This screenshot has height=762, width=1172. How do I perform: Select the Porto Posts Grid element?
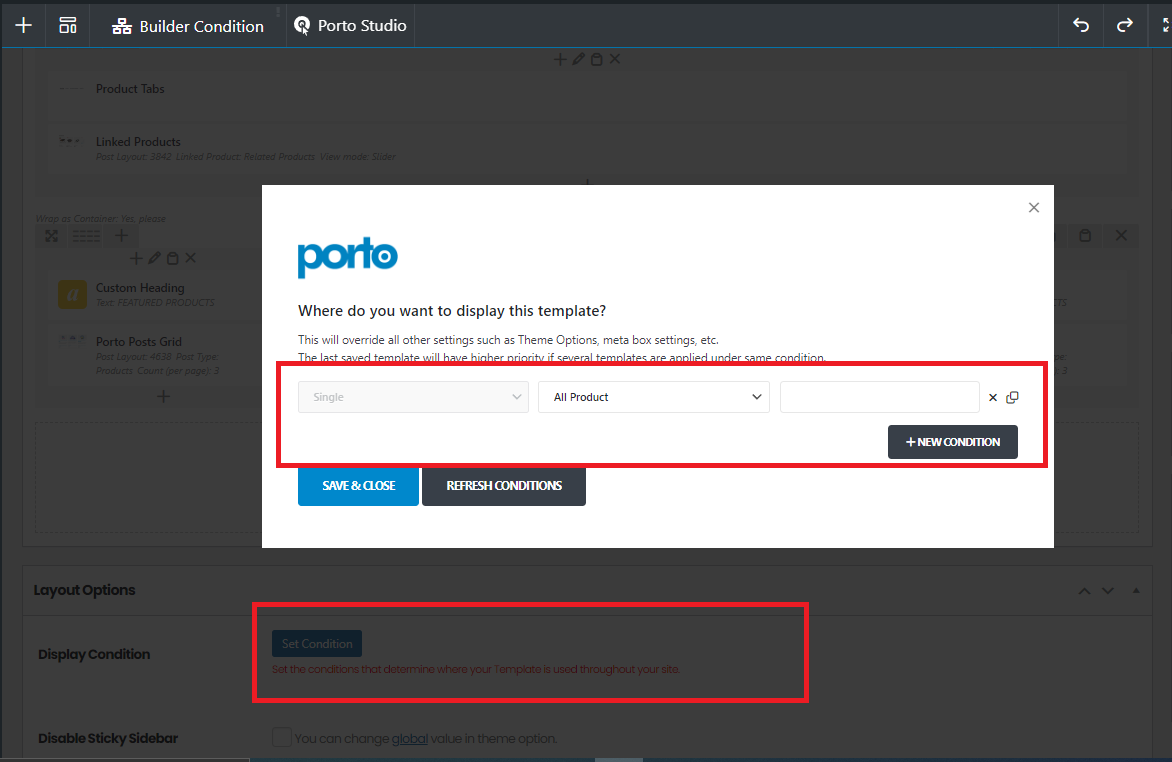(x=138, y=342)
